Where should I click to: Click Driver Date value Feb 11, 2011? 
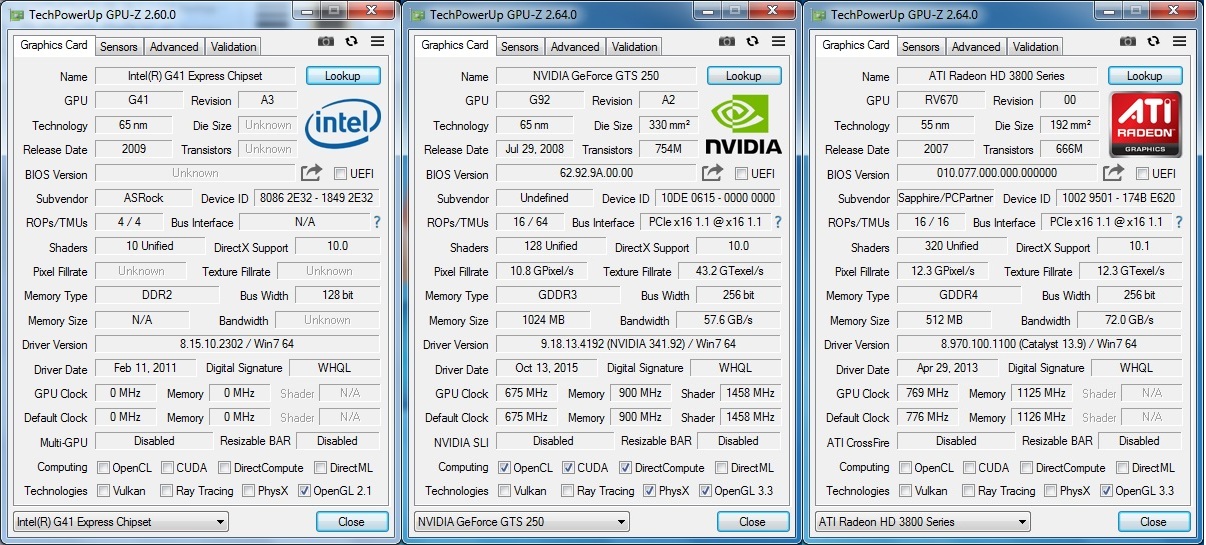(x=144, y=368)
